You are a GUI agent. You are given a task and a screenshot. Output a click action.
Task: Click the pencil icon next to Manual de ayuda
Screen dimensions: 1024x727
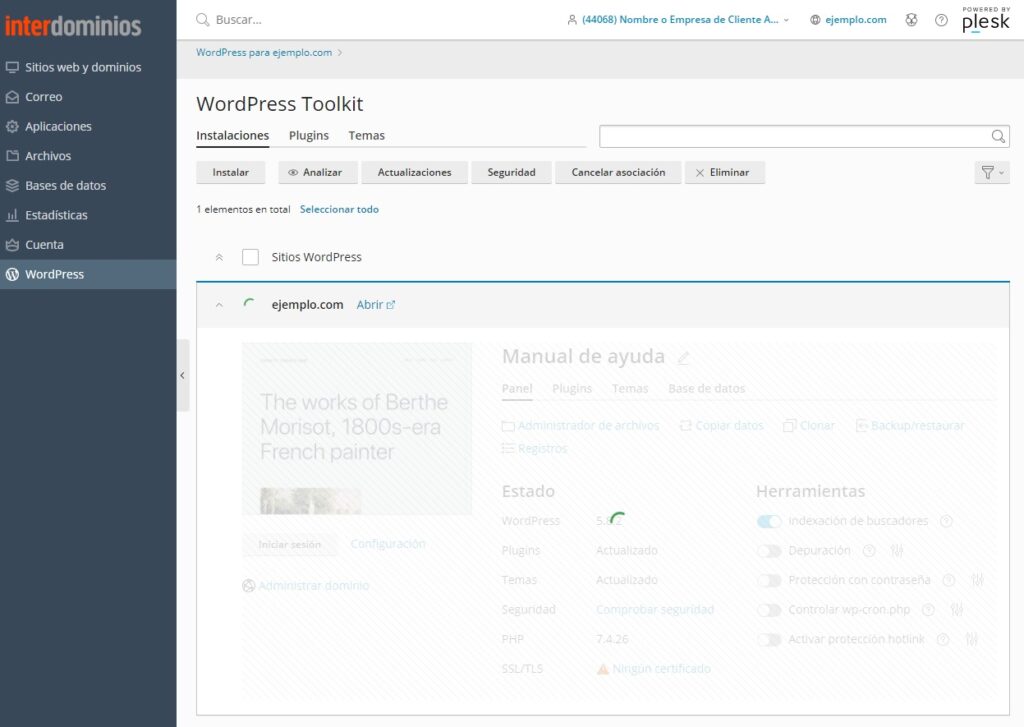point(683,357)
